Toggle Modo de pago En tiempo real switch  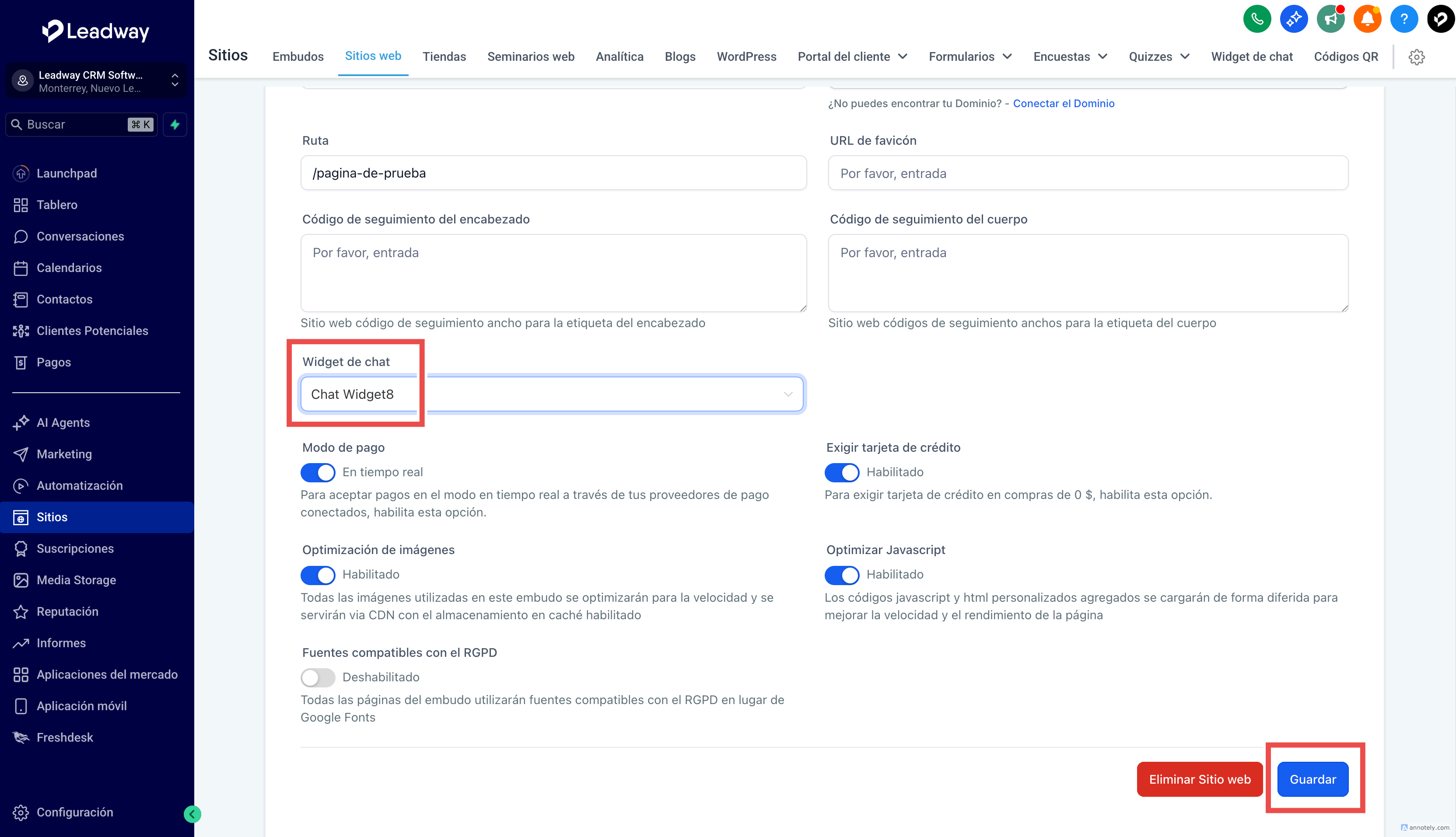[x=318, y=473]
